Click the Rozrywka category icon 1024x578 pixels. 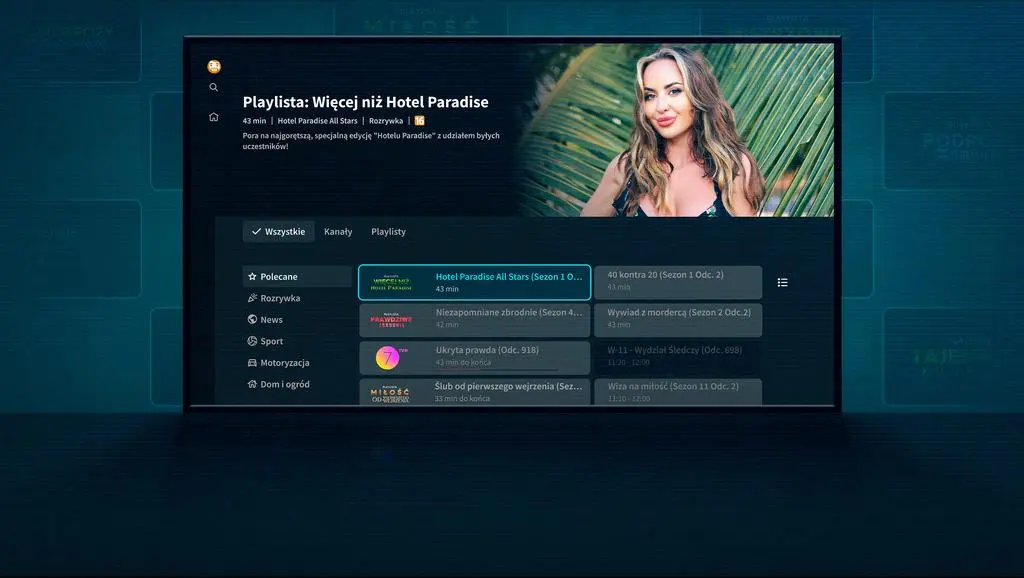coord(252,298)
